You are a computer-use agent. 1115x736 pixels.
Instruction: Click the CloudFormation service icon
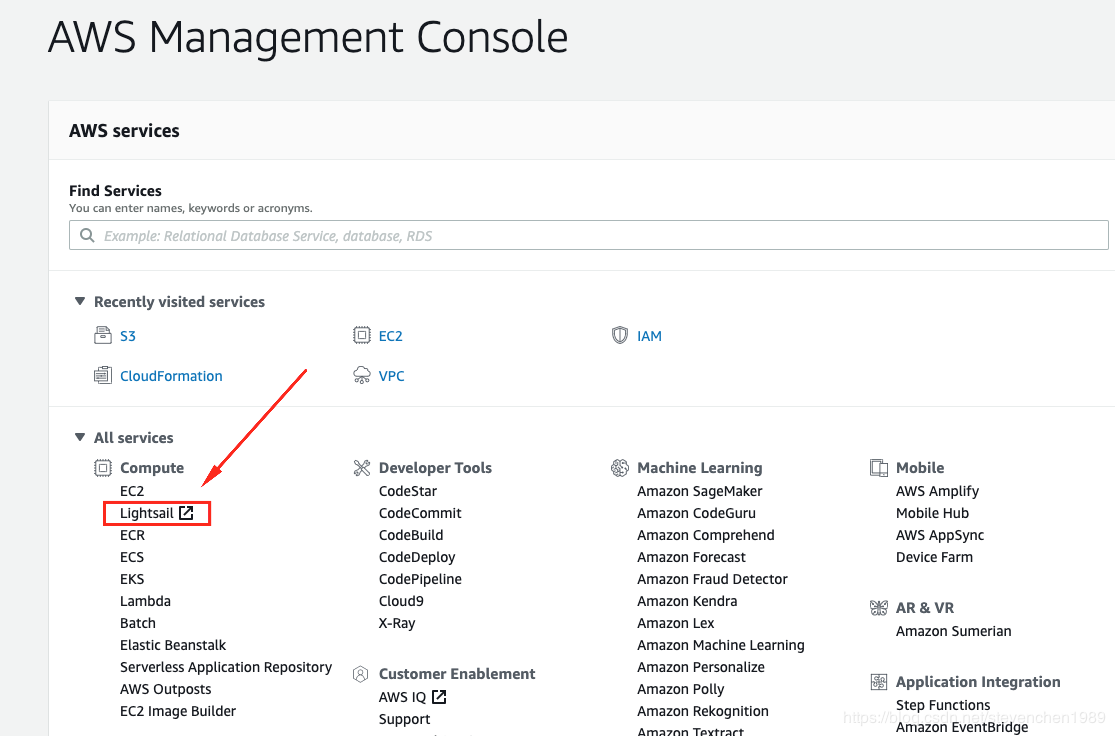104,375
